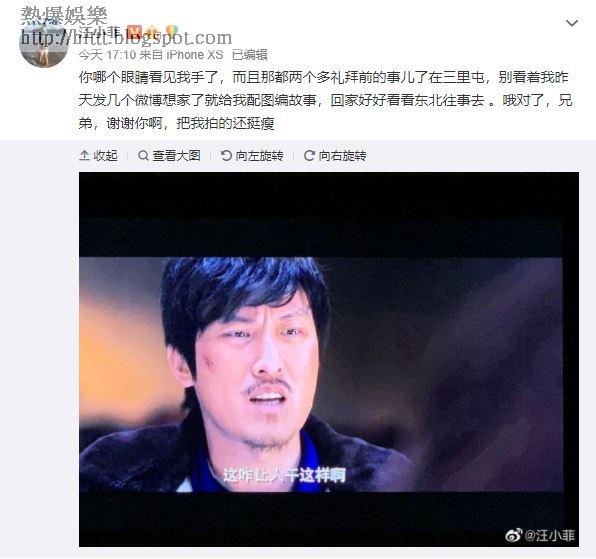Viewport: 596px width, 559px height.
Task: Click the orange V verified badge
Action: point(134,32)
